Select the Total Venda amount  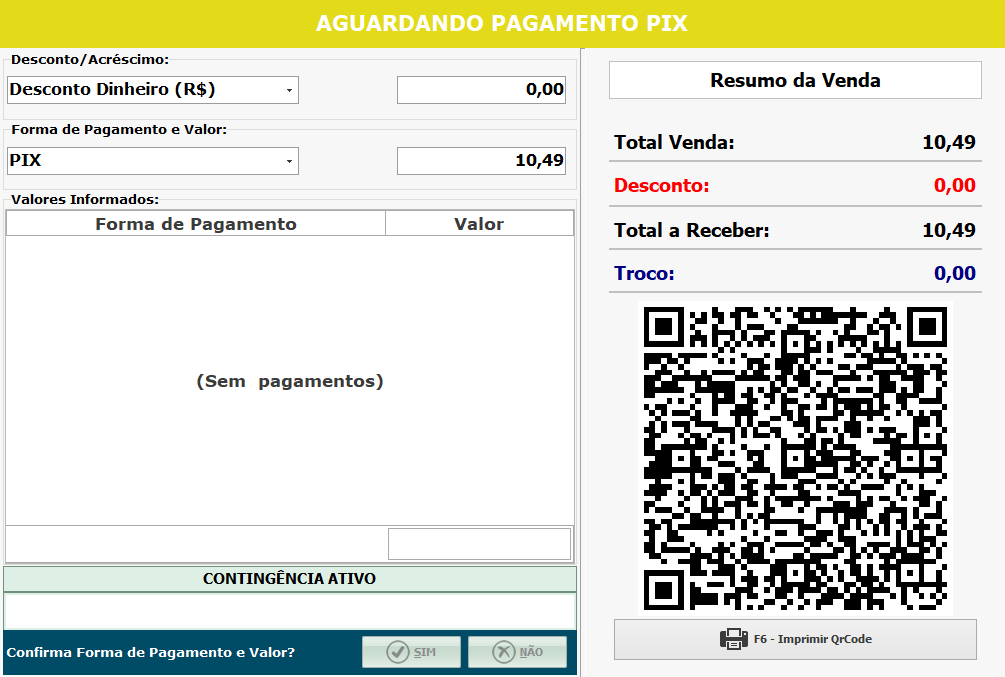pyautogui.click(x=948, y=143)
